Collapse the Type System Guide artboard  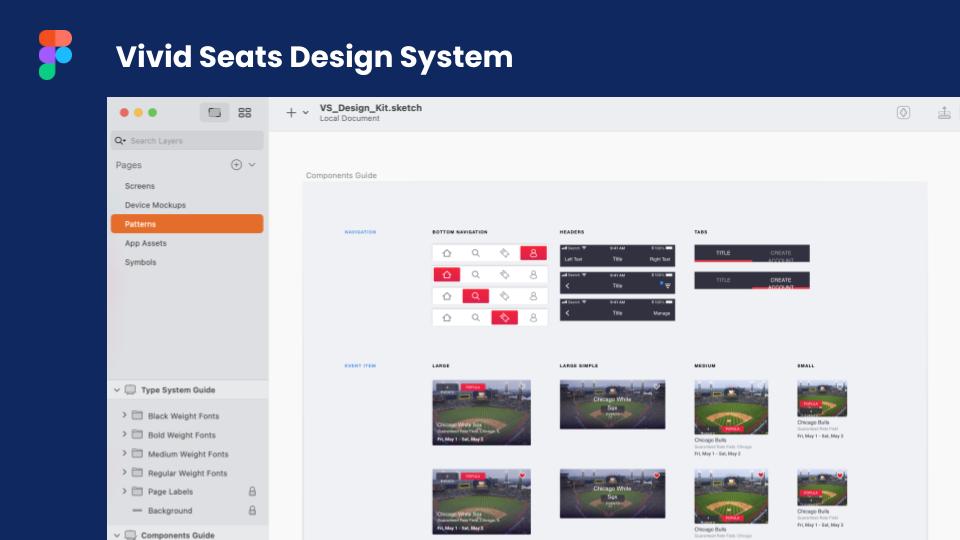[117, 390]
